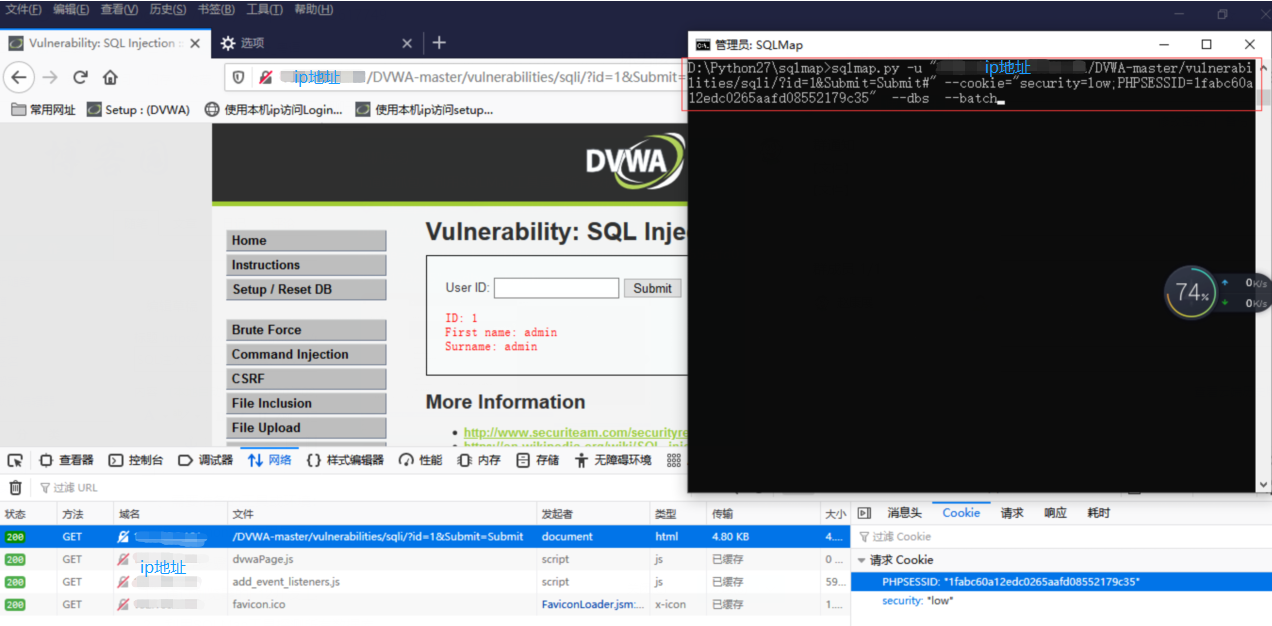Click the SQLMap console title bar icon
Image resolution: width=1272 pixels, height=626 pixels.
[703, 44]
